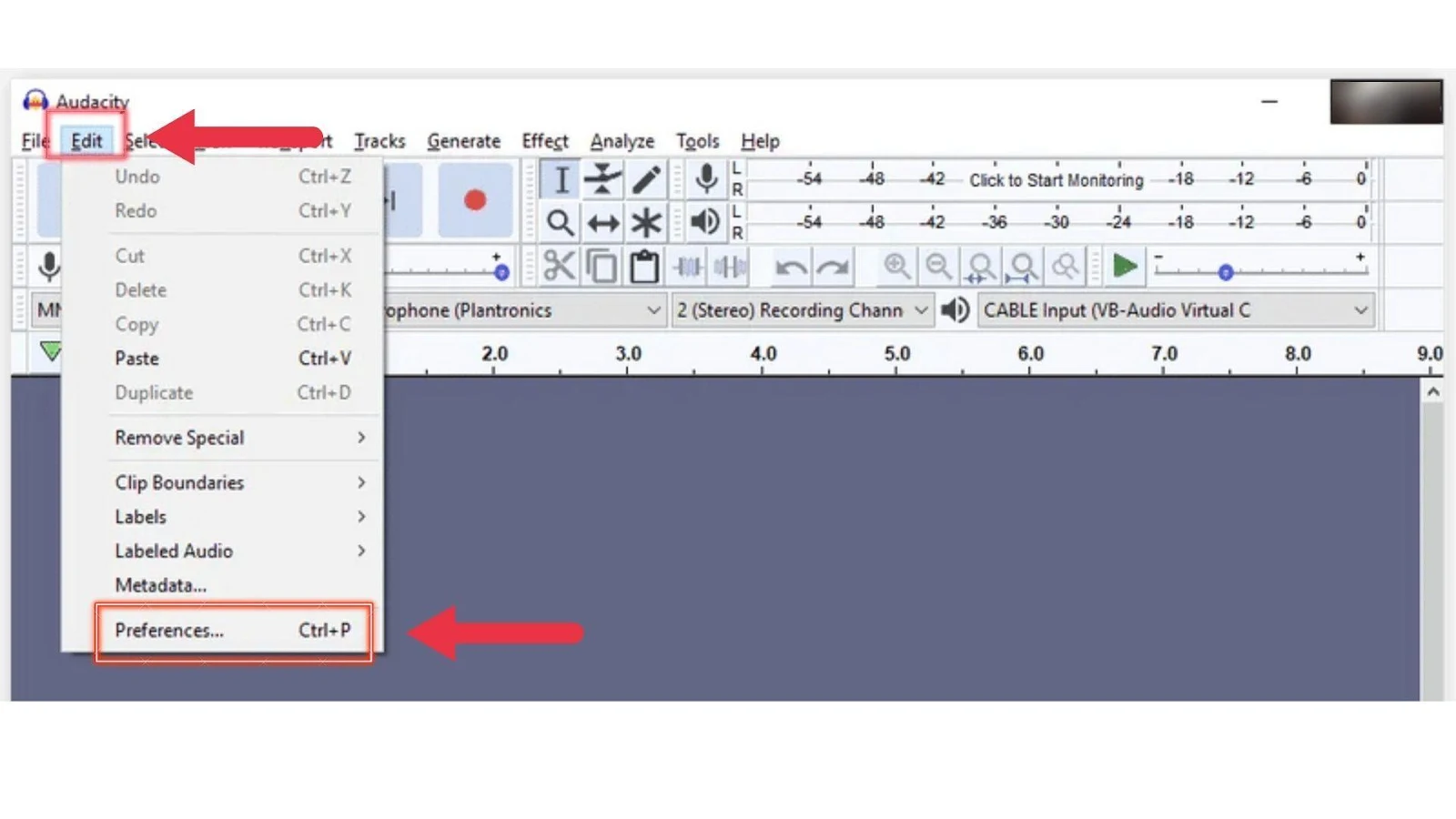
Task: Click the Copy toolbar icon
Action: tap(602, 267)
